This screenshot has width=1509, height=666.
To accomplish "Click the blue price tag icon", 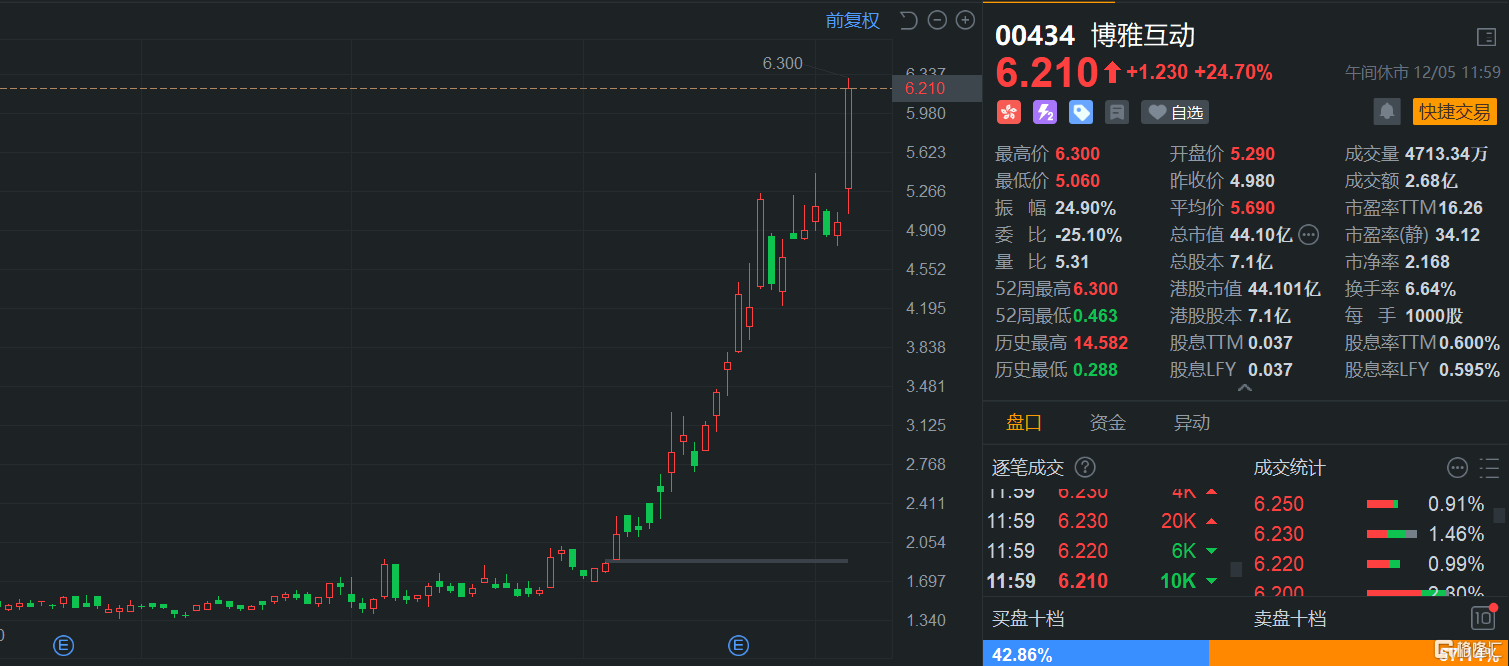I will coord(1081,112).
